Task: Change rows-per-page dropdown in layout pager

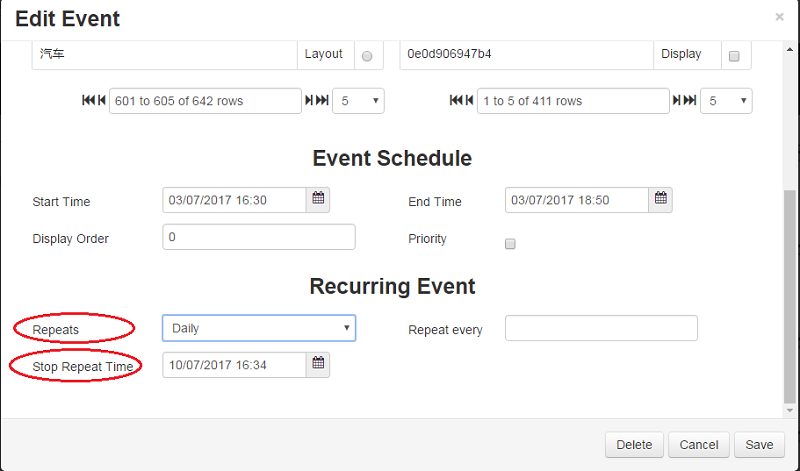Action: tap(357, 101)
